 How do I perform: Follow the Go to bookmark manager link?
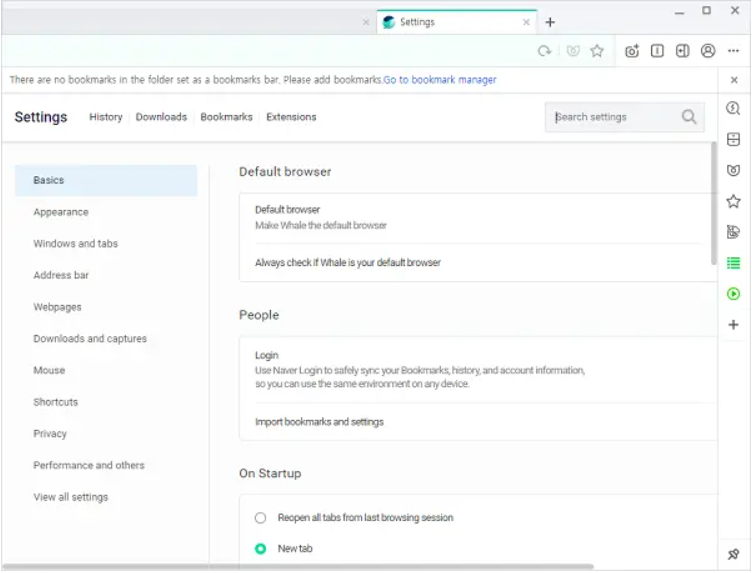coord(440,80)
